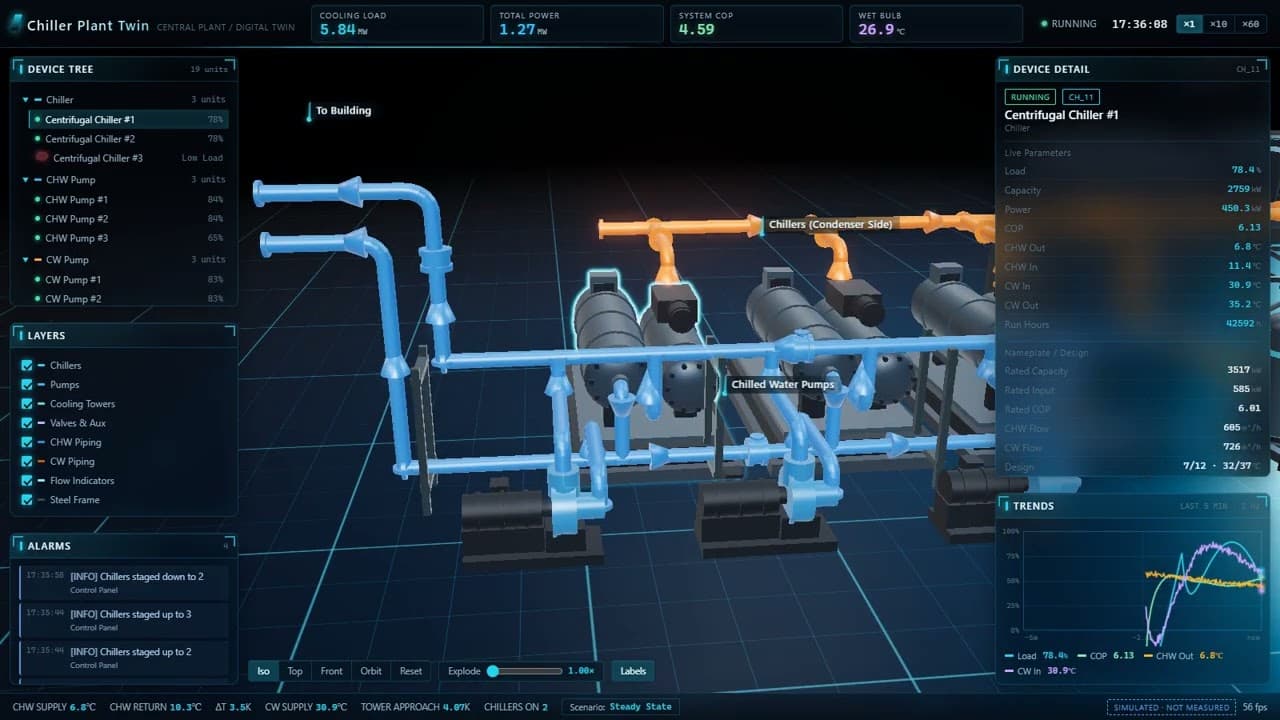The width and height of the screenshot is (1280, 720).
Task: Open the 'Chillers staged down to 2' alarm
Action: 124,582
